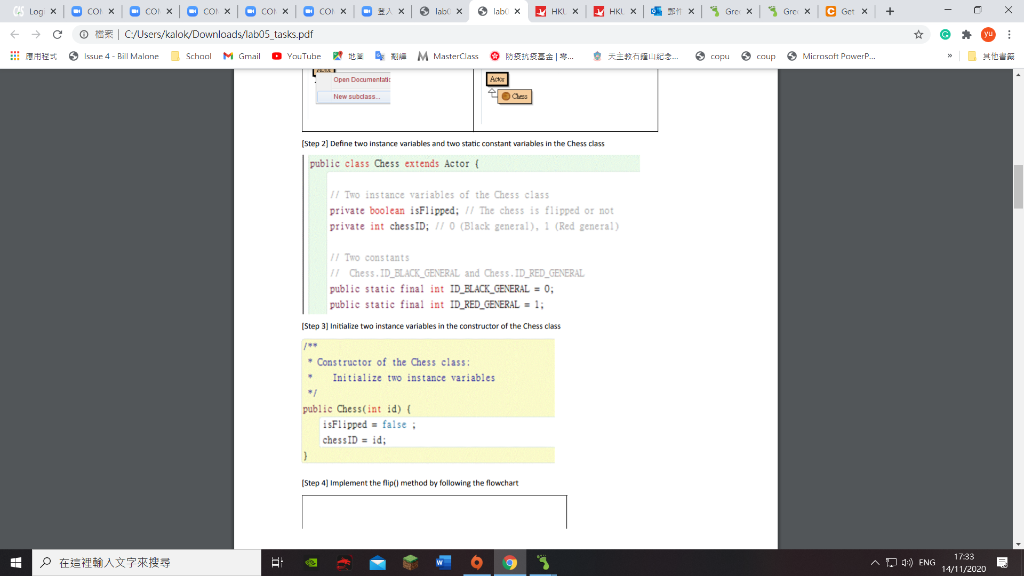The width and height of the screenshot is (1024, 576).
Task: Open Greenfoot from the taskbar
Action: pyautogui.click(x=543, y=562)
